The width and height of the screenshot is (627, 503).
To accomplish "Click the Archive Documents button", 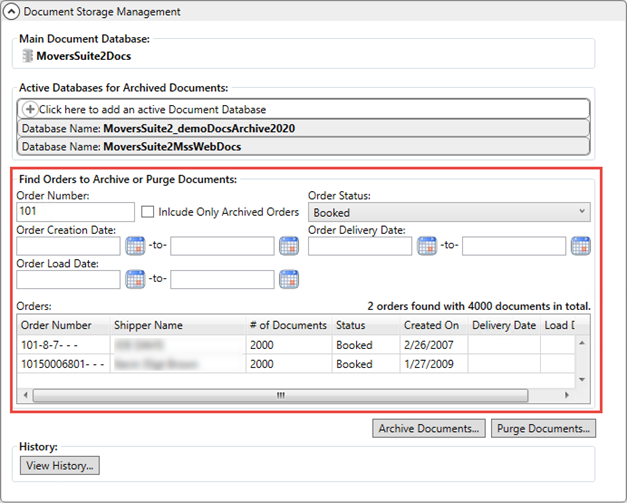I will pos(429,428).
